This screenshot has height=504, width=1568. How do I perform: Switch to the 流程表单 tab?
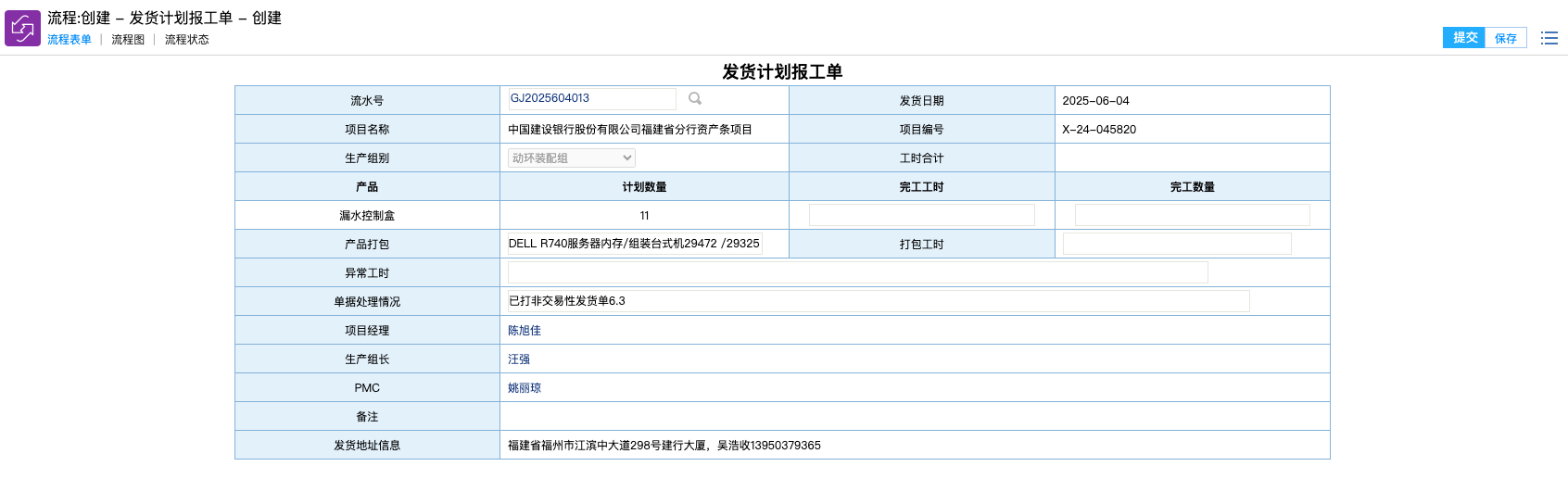70,40
